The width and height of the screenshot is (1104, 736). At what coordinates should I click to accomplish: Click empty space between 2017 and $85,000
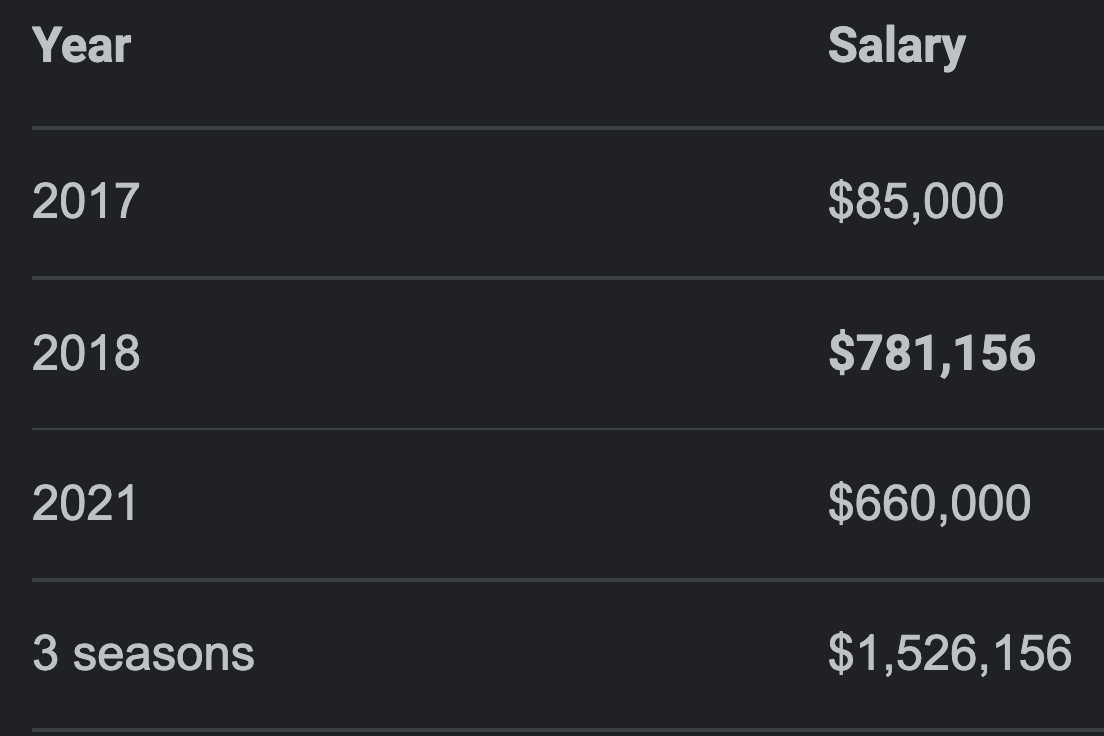484,202
